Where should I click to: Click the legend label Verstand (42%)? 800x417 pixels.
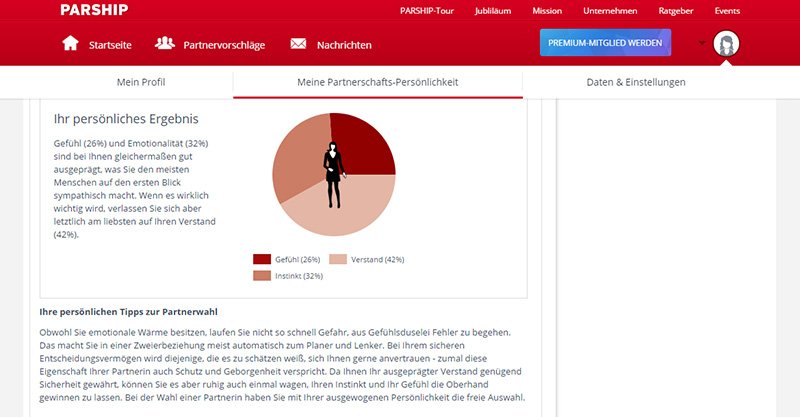pos(378,260)
